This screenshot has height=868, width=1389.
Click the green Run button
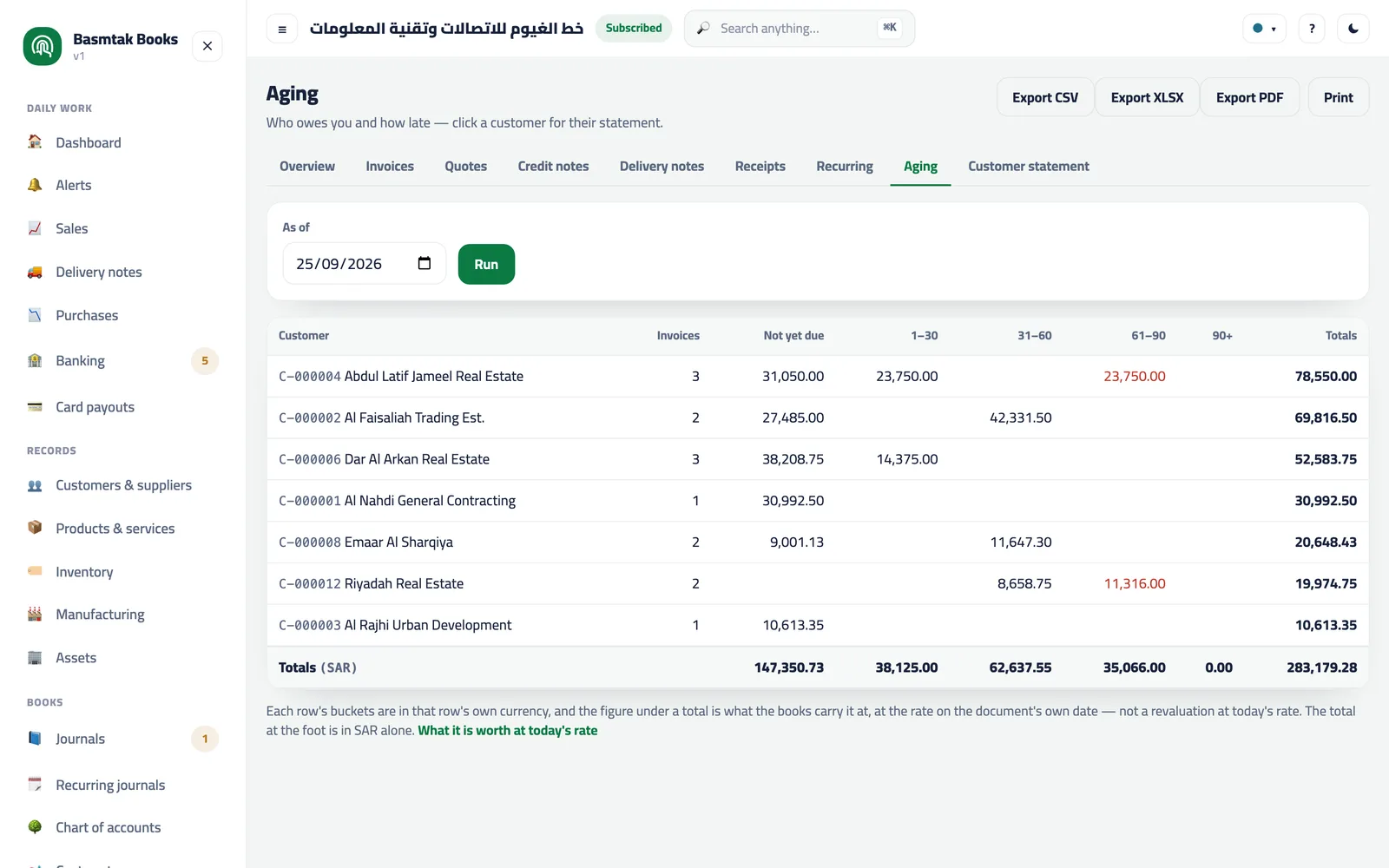[x=486, y=264]
